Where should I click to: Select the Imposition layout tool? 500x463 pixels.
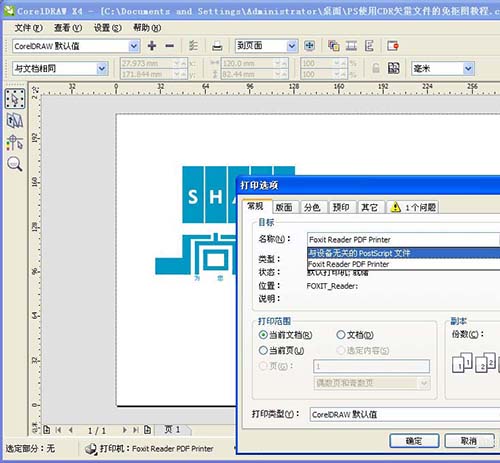15,121
